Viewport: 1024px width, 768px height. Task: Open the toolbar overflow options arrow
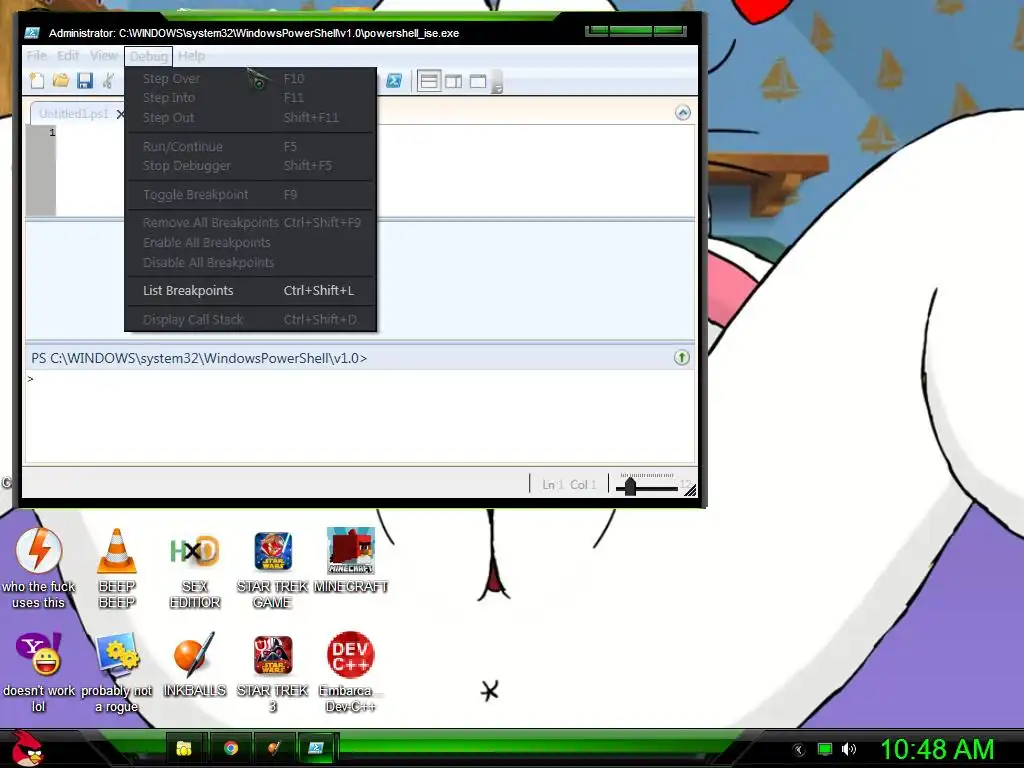[498, 83]
